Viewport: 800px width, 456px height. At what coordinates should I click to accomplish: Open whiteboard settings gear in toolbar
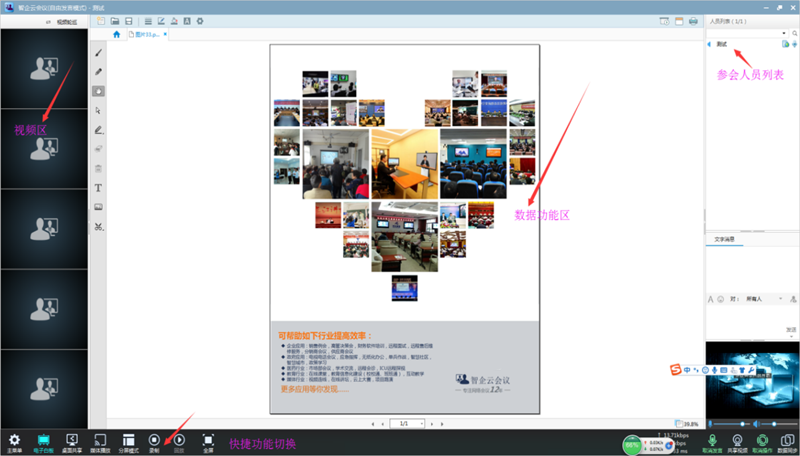[200, 21]
